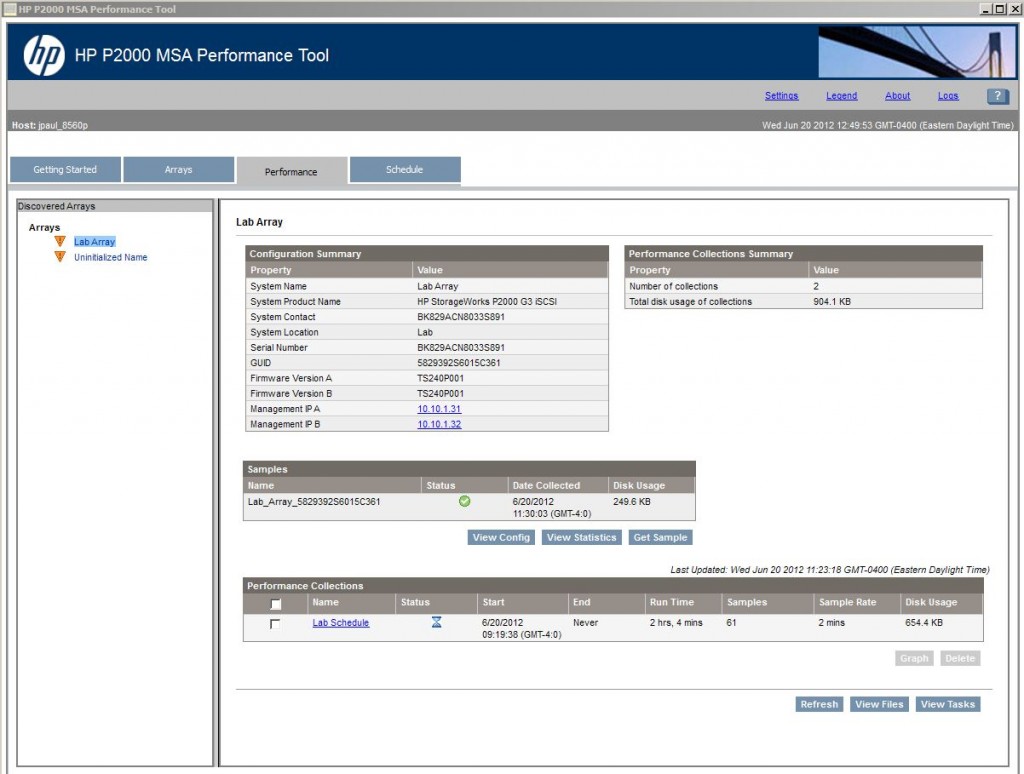The height and width of the screenshot is (774, 1024).
Task: Click the sample name Lab_Array_5829392S6015C361
Action: [314, 502]
